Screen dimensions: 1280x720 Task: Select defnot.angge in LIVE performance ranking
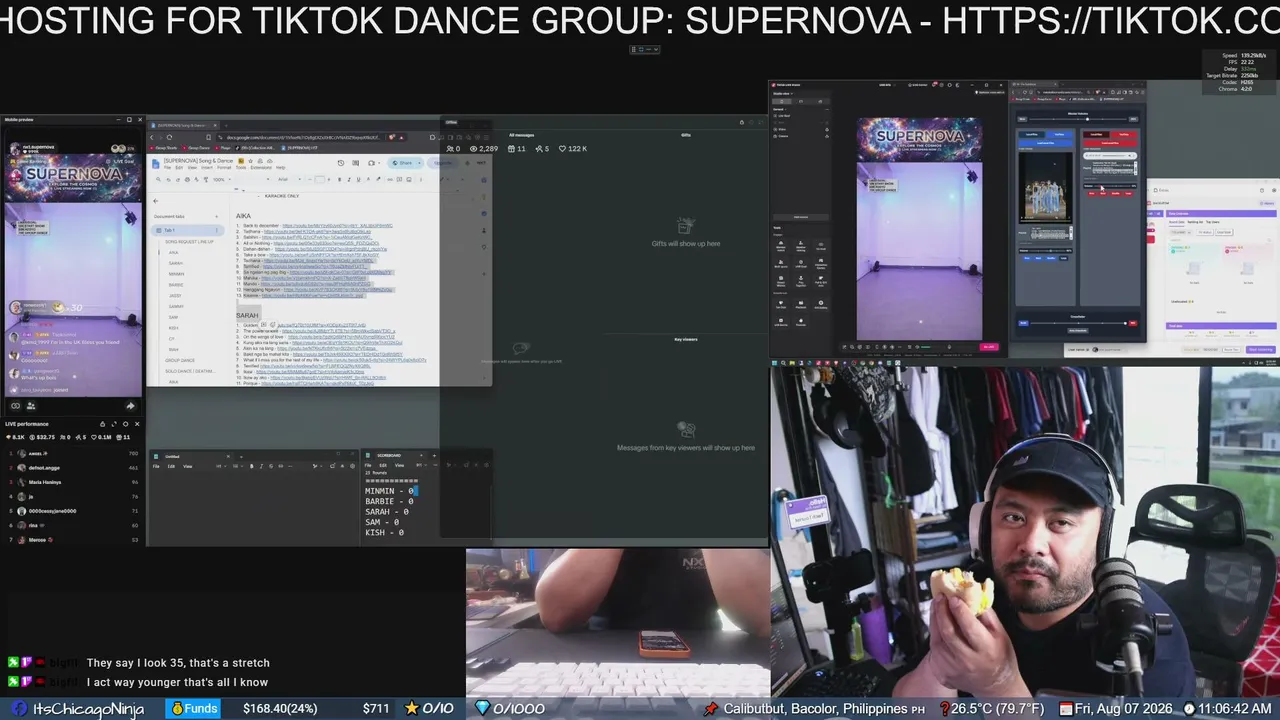[75, 468]
